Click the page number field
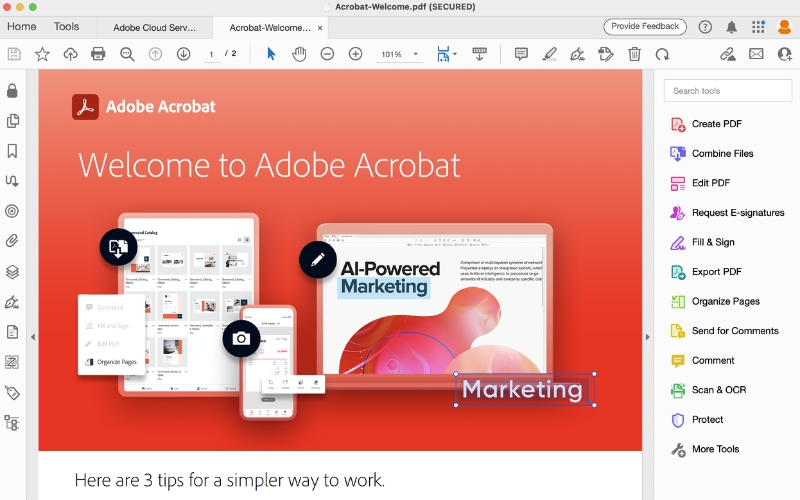 pyautogui.click(x=211, y=54)
